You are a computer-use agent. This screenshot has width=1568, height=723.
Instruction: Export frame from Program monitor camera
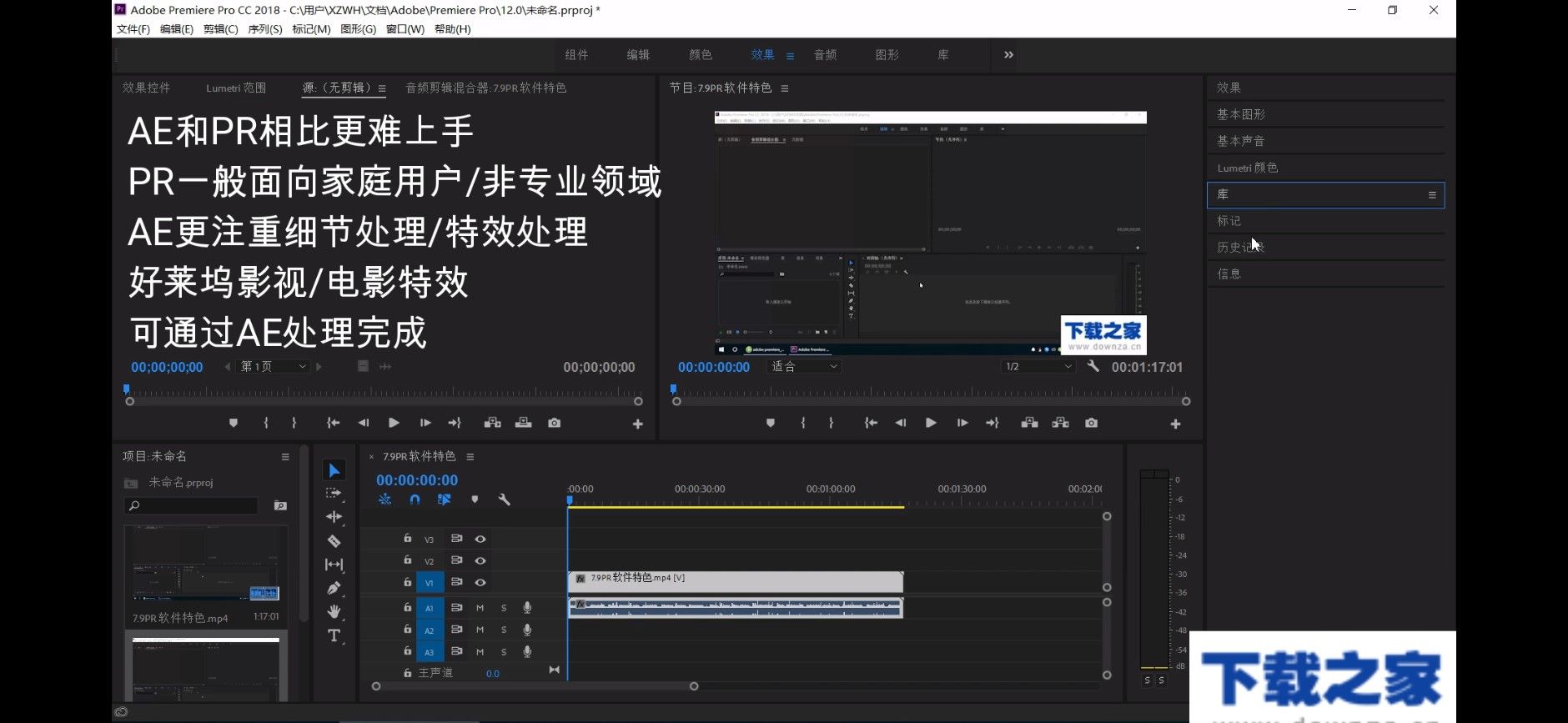(x=1091, y=423)
